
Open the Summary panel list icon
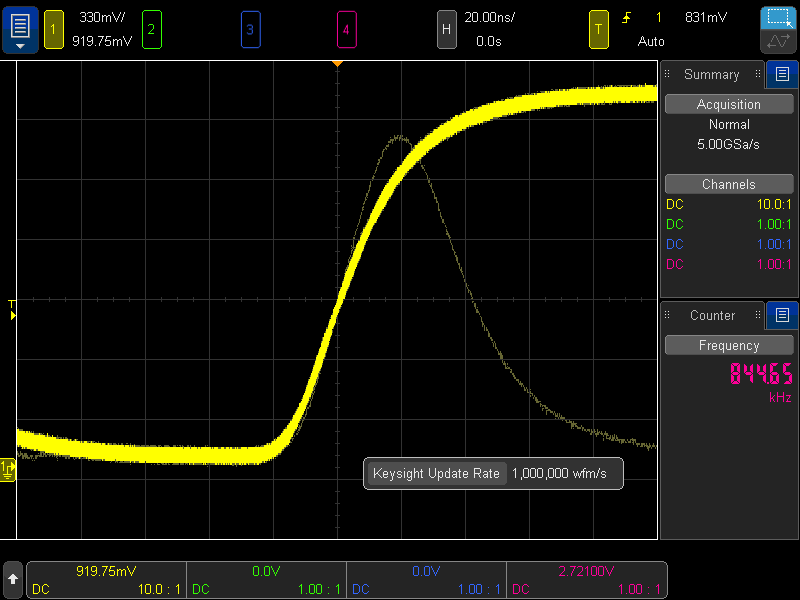point(782,74)
